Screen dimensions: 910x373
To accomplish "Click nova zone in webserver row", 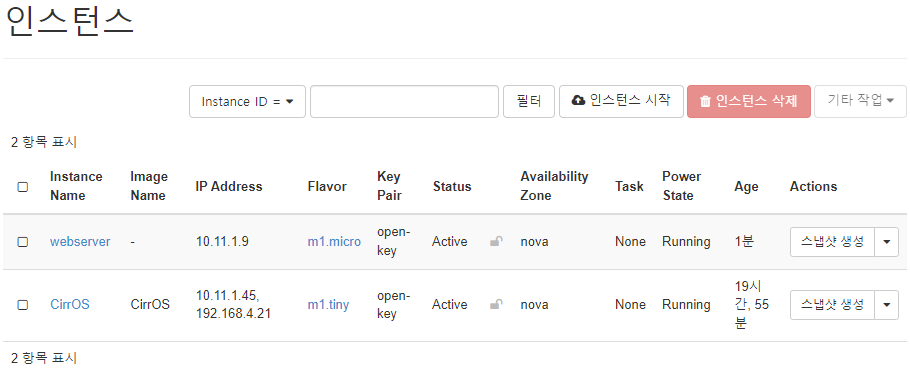I will pyautogui.click(x=534, y=241).
